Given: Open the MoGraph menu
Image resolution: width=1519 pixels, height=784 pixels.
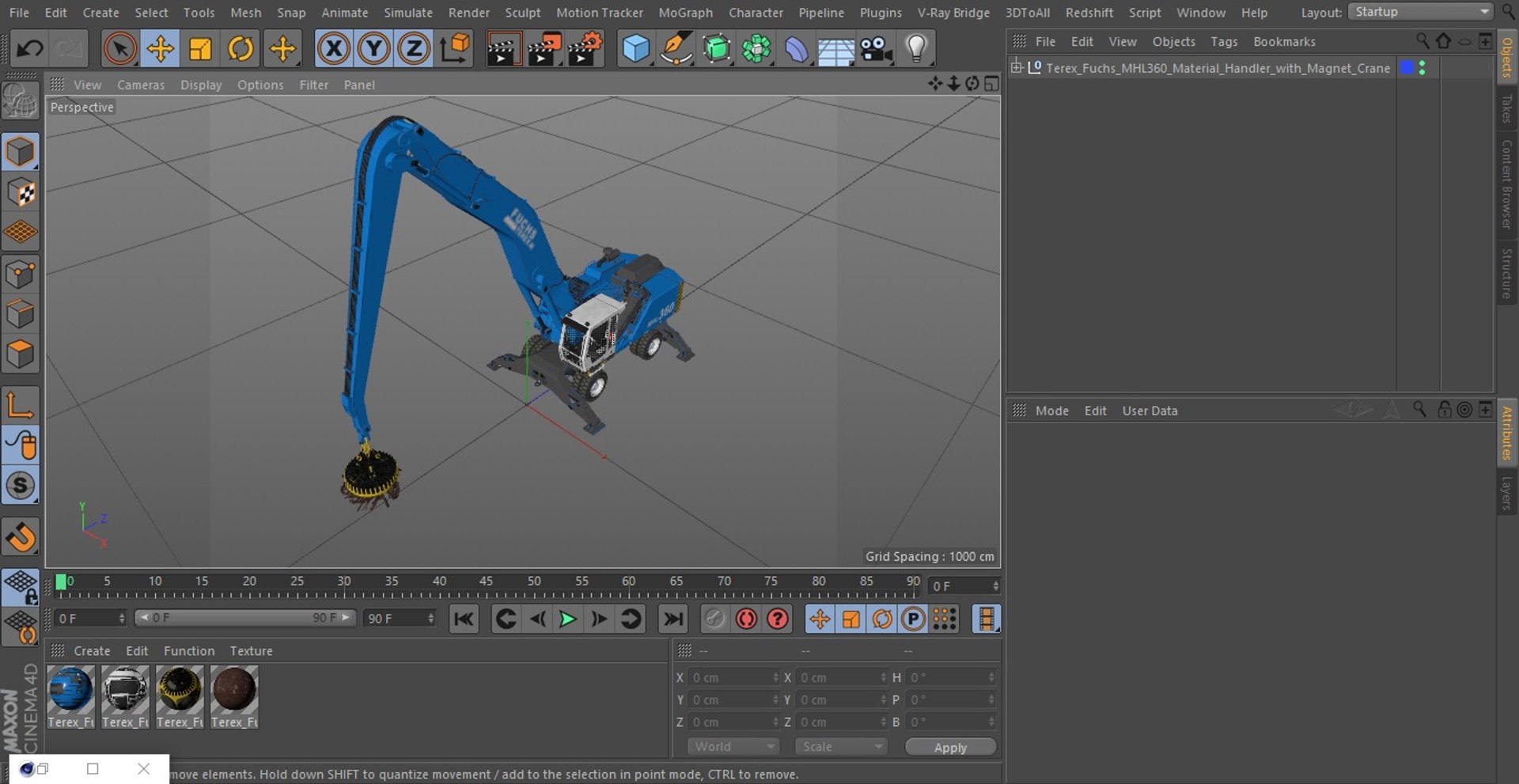Looking at the screenshot, I should (x=685, y=13).
